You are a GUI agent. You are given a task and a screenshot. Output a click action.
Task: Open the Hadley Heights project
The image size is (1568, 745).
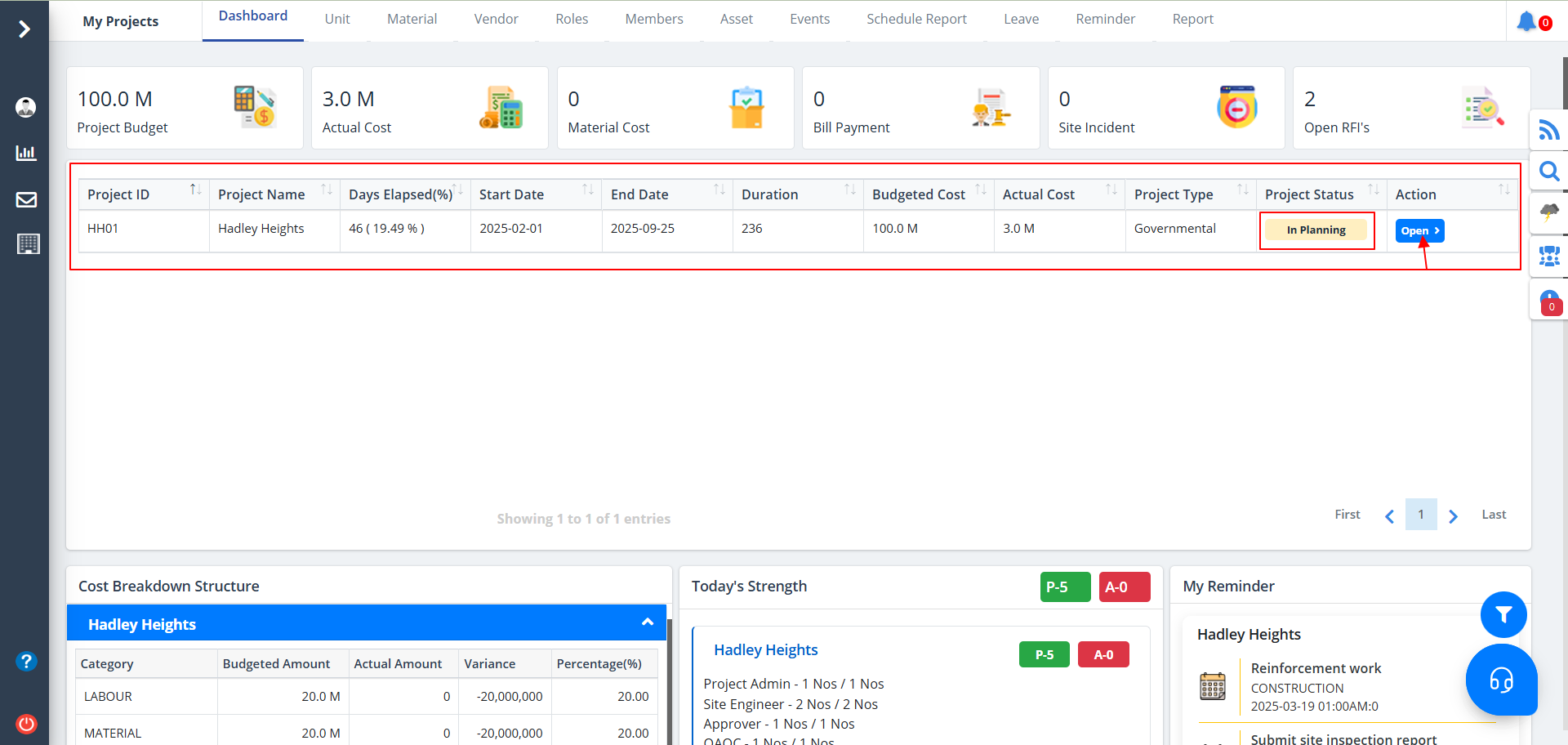(x=1419, y=231)
